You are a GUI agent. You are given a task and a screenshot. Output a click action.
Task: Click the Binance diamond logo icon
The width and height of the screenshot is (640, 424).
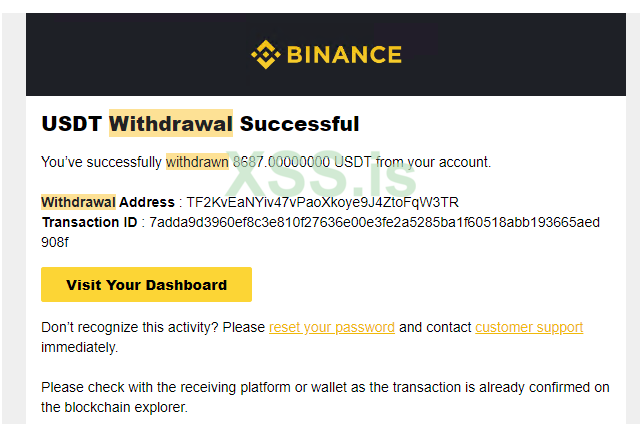[x=265, y=53]
